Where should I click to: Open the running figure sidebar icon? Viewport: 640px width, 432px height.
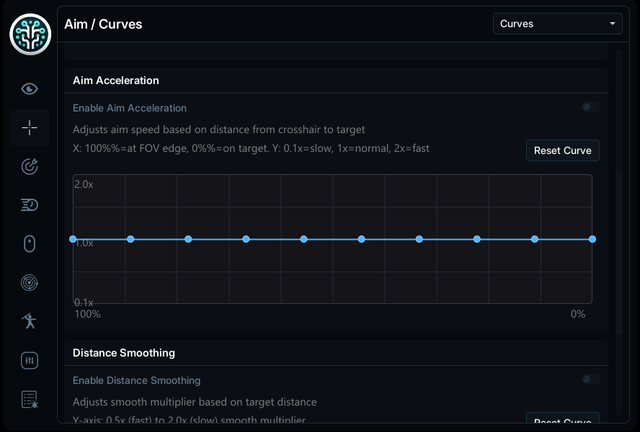pyautogui.click(x=29, y=321)
